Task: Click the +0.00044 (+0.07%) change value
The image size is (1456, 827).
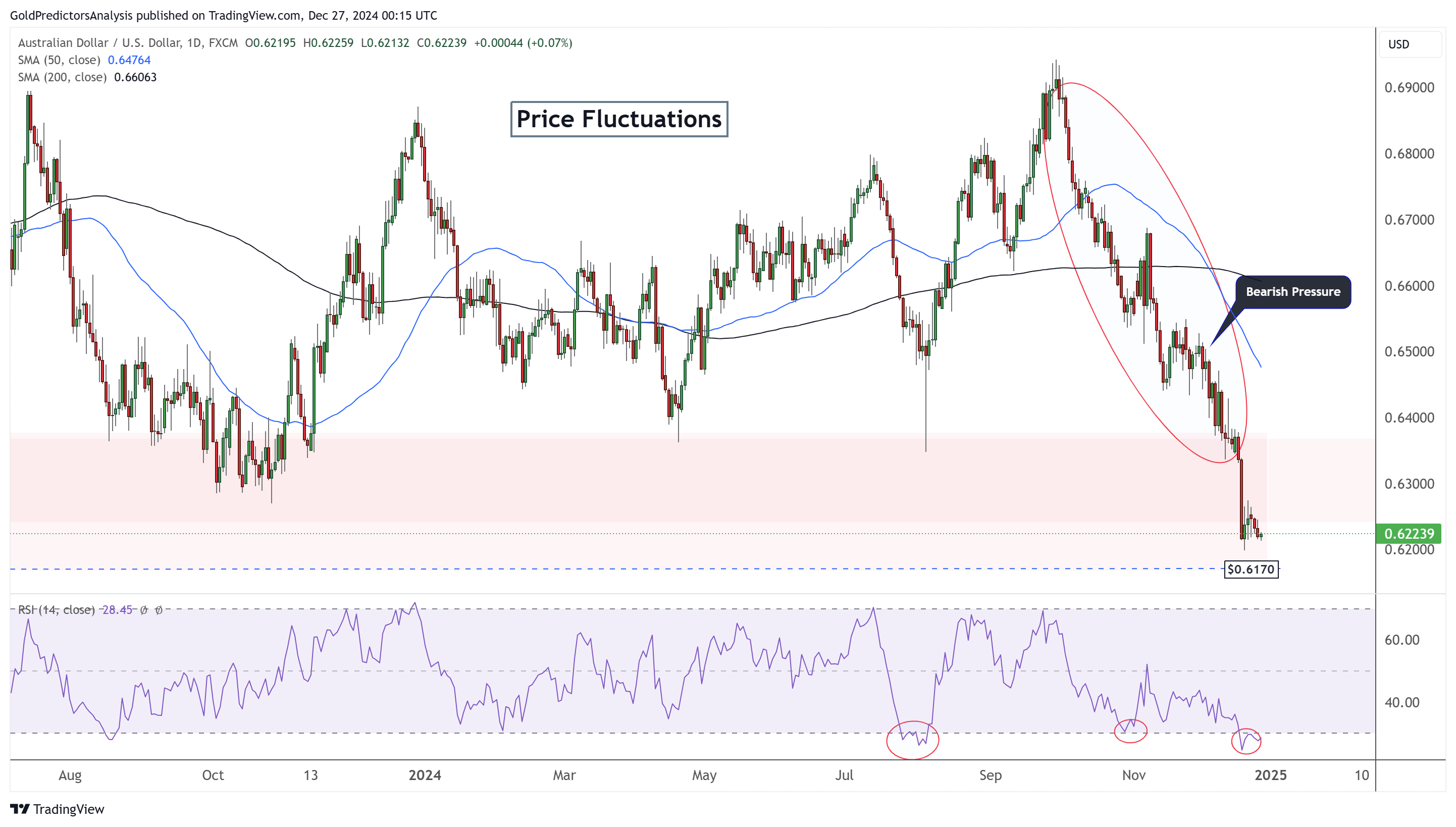Action: click(523, 42)
